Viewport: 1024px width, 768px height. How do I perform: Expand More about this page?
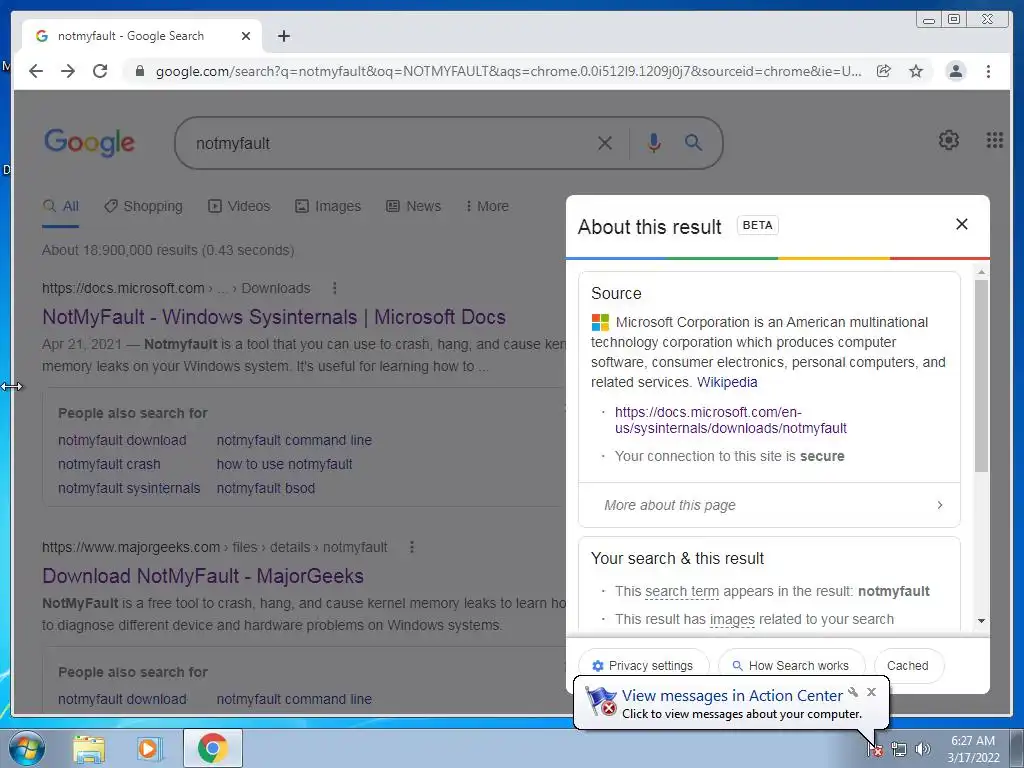click(x=769, y=505)
